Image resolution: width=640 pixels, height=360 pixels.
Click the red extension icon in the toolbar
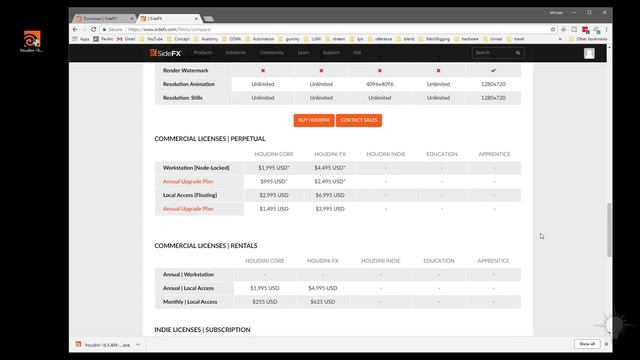point(586,30)
